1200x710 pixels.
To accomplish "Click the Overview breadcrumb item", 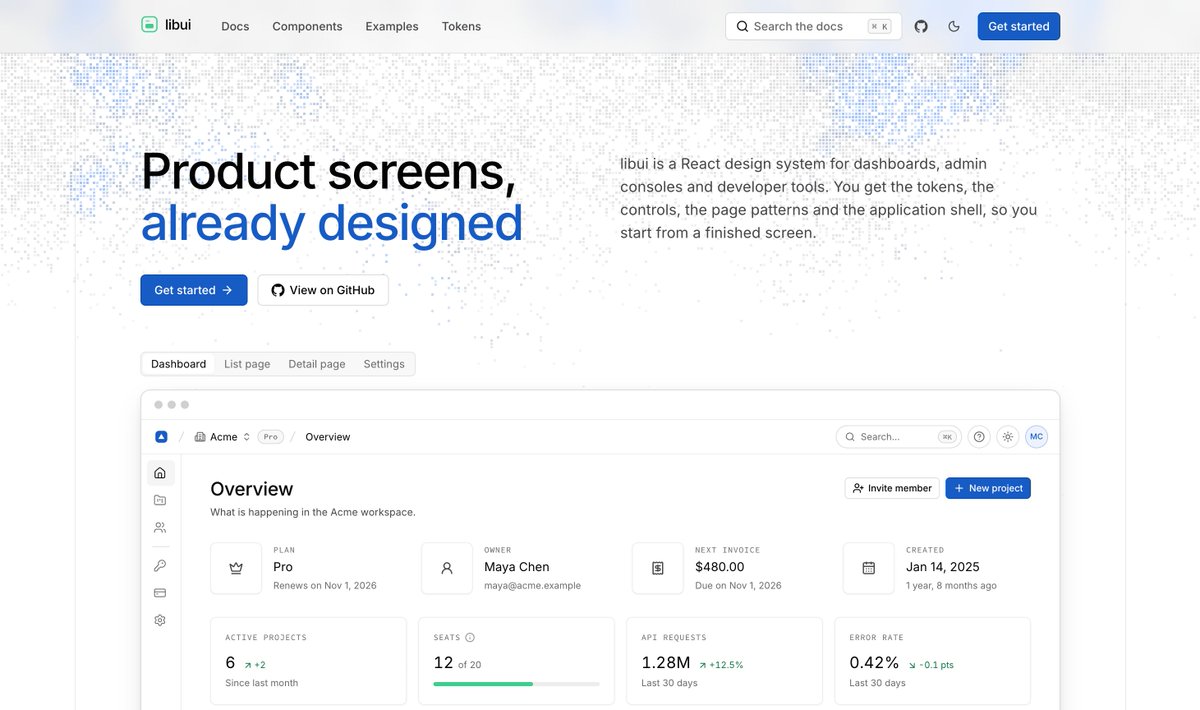I will tap(328, 437).
